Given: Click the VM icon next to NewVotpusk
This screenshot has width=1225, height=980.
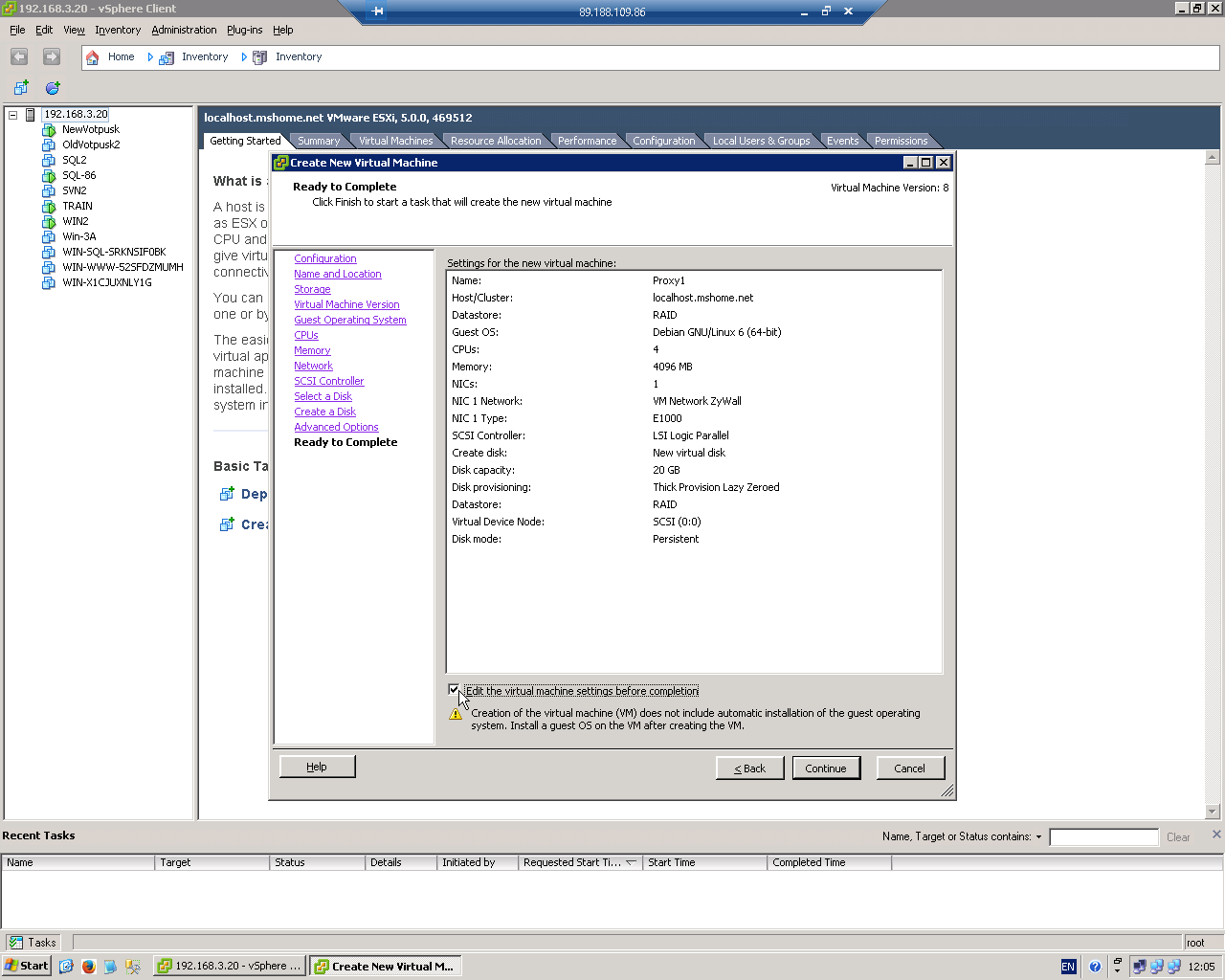Looking at the screenshot, I should (x=49, y=130).
